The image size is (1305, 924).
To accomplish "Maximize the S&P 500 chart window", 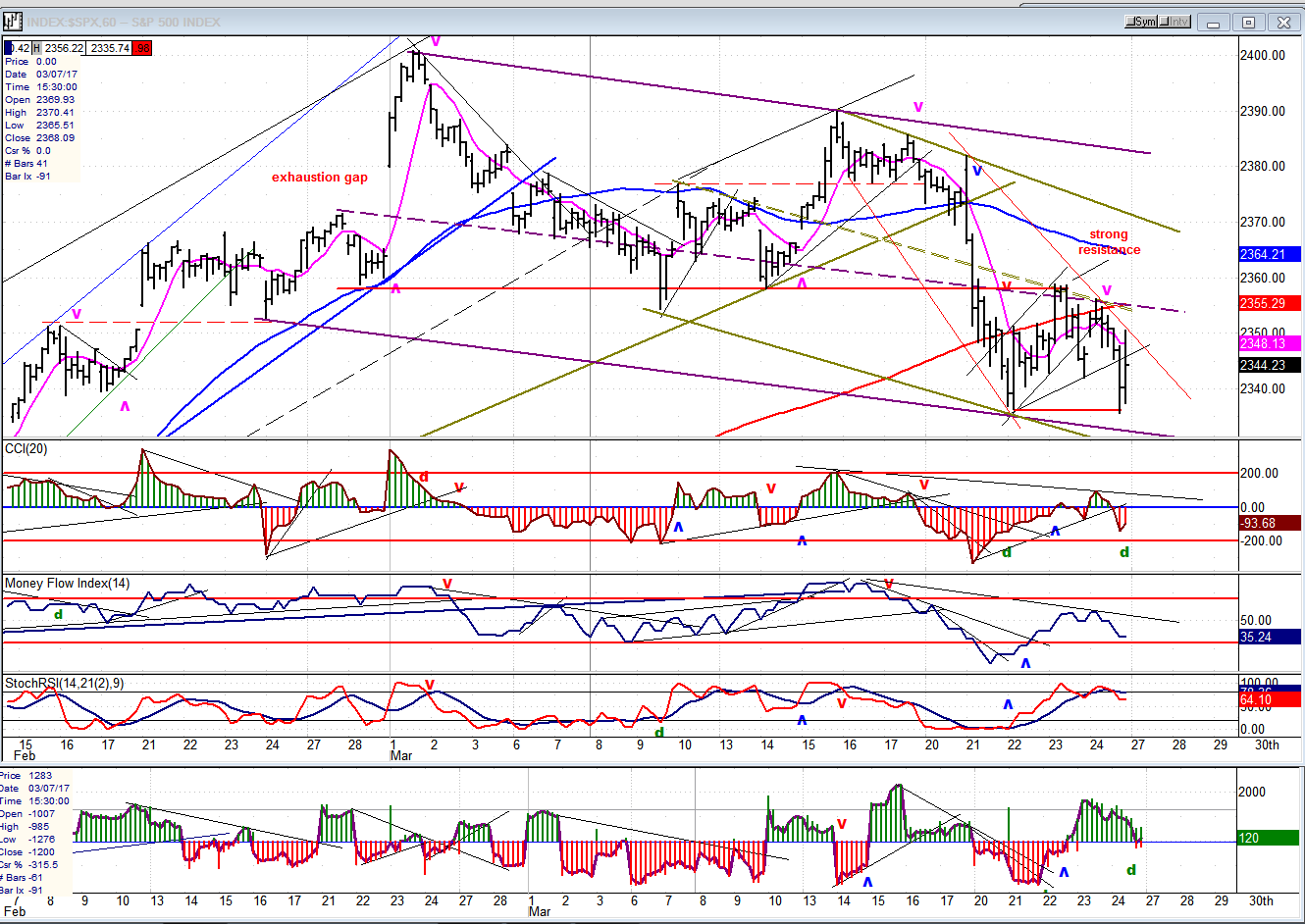I will pos(1248,22).
